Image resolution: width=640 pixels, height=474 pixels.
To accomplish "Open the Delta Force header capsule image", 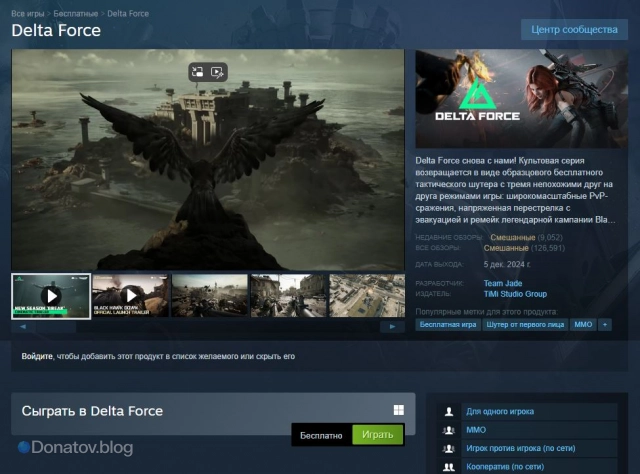I will (x=521, y=98).
